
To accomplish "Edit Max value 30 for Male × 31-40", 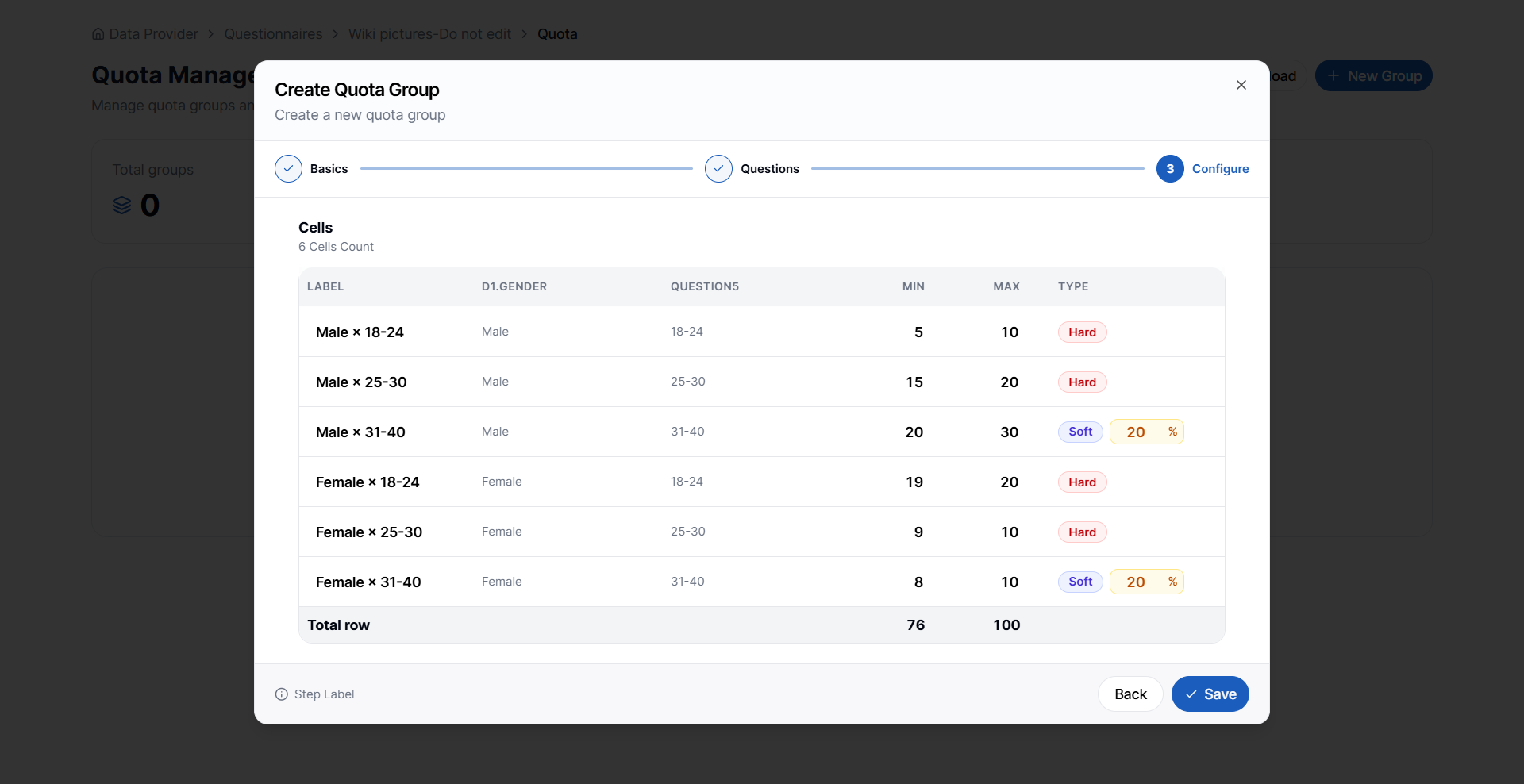I will tap(1010, 432).
